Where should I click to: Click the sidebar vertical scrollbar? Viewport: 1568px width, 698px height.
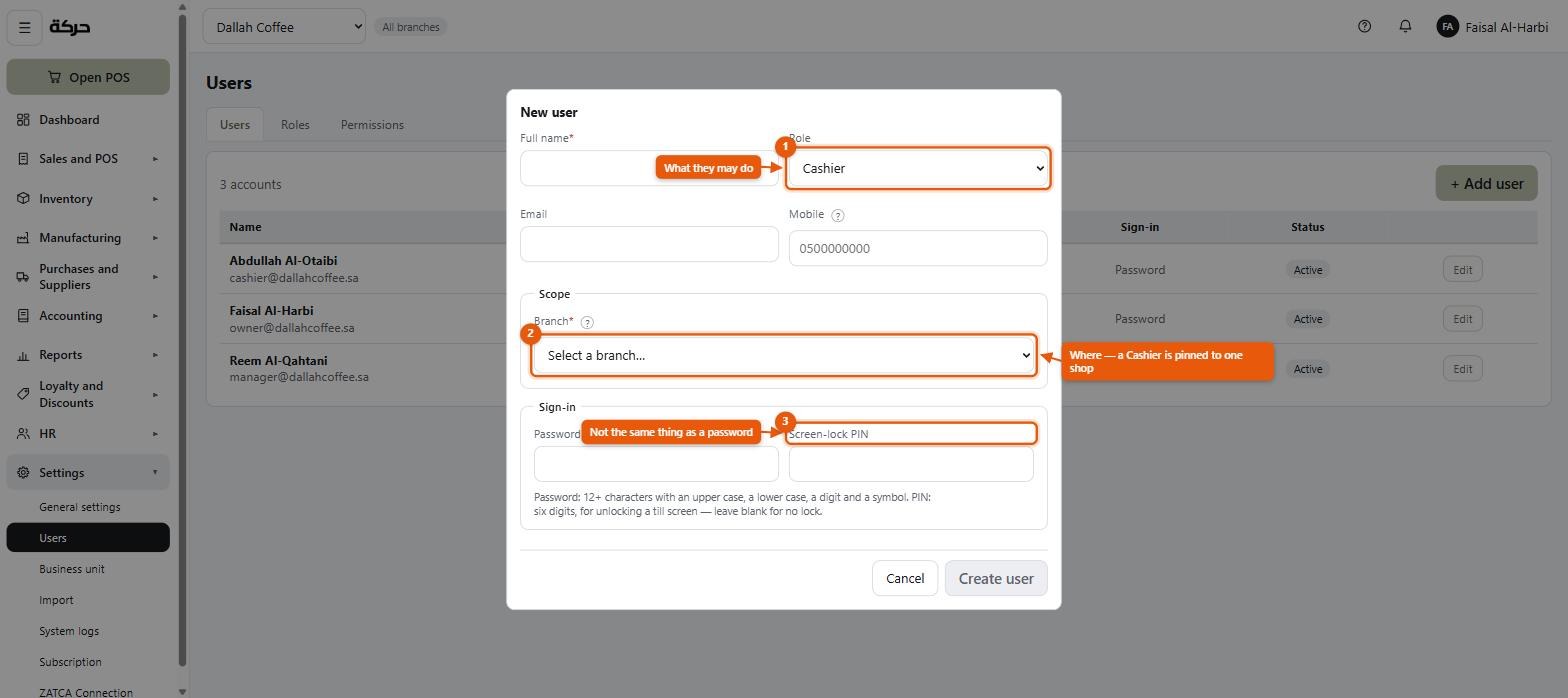coord(182,340)
